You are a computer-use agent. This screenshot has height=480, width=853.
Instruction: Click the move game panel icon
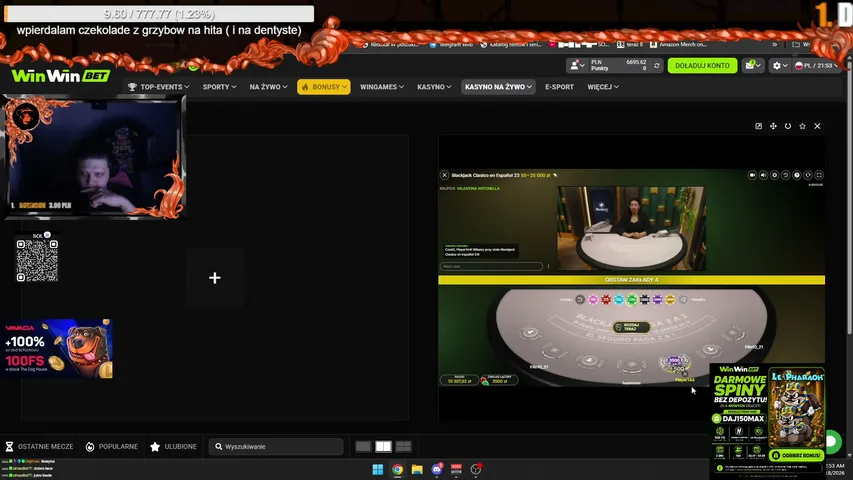[773, 126]
